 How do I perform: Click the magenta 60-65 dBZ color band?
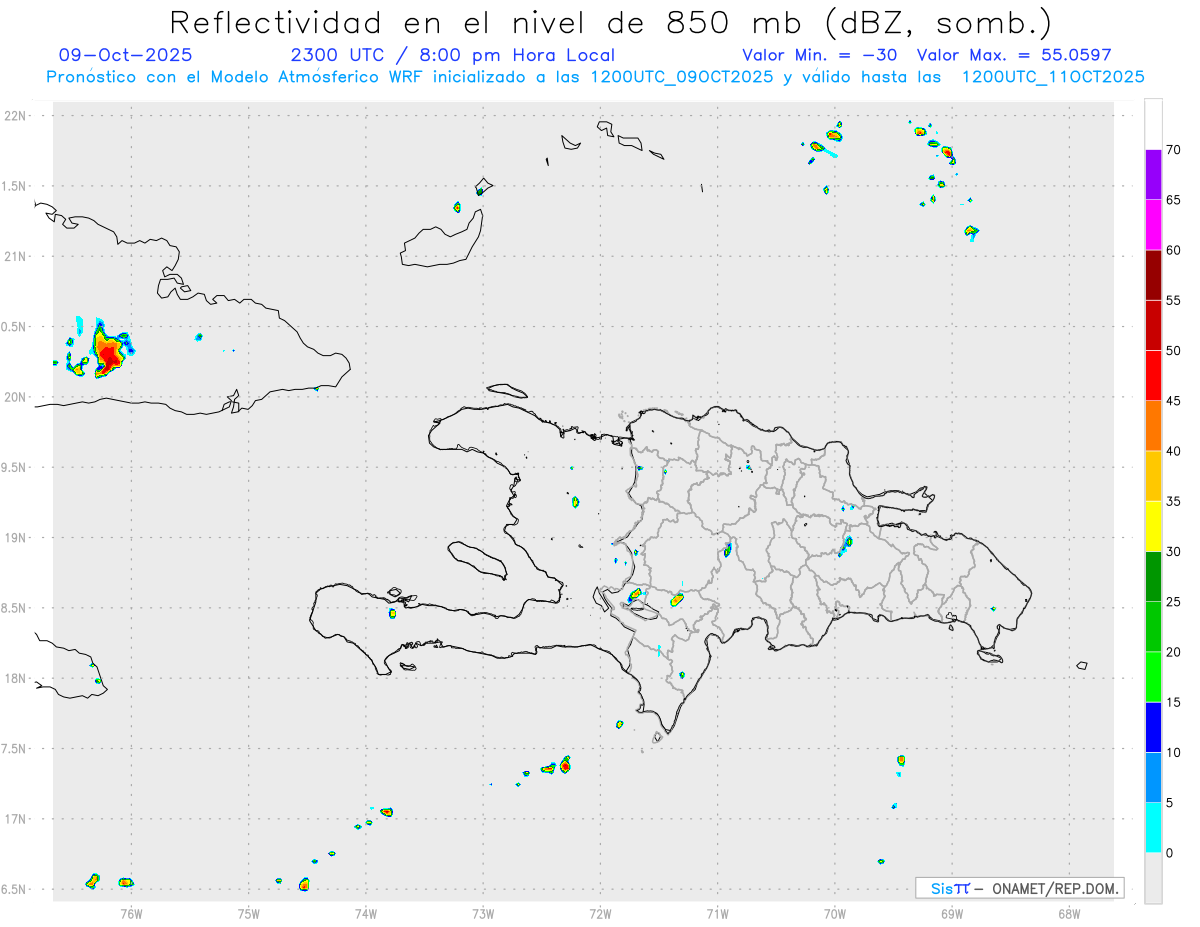(x=1153, y=225)
